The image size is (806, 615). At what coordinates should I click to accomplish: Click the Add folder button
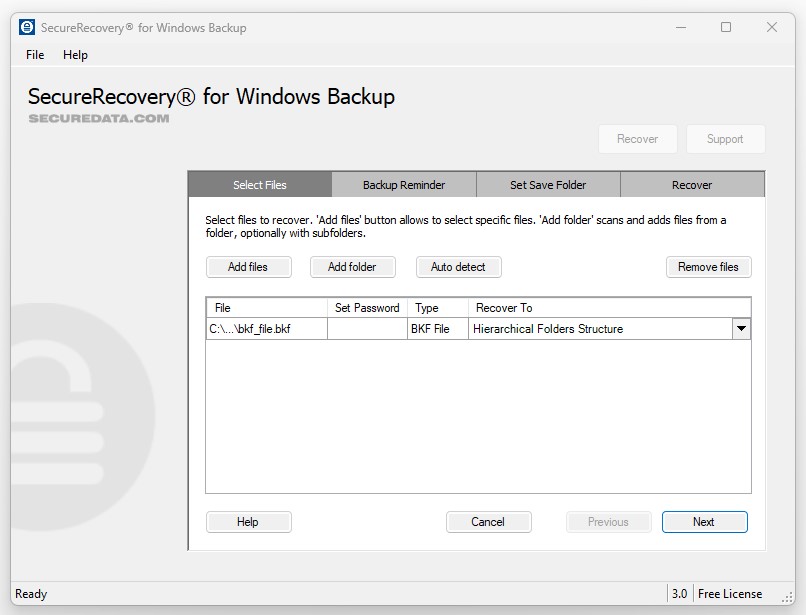(x=352, y=267)
